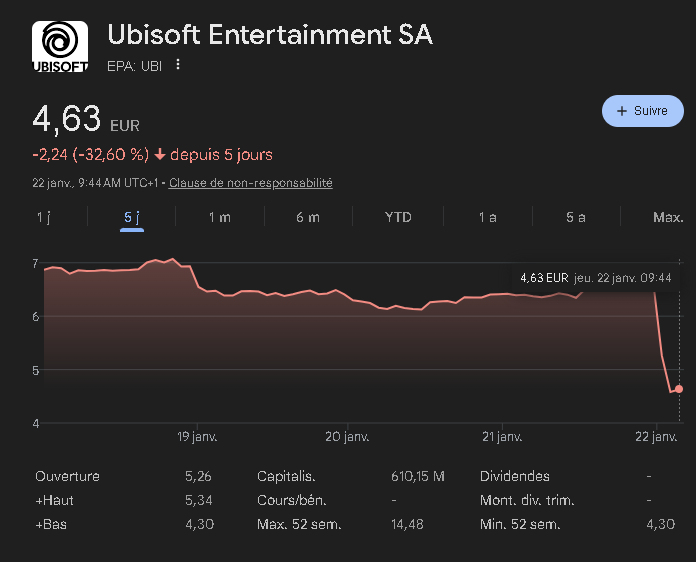
Task: Select the 1 j time range tab
Action: tap(43, 217)
